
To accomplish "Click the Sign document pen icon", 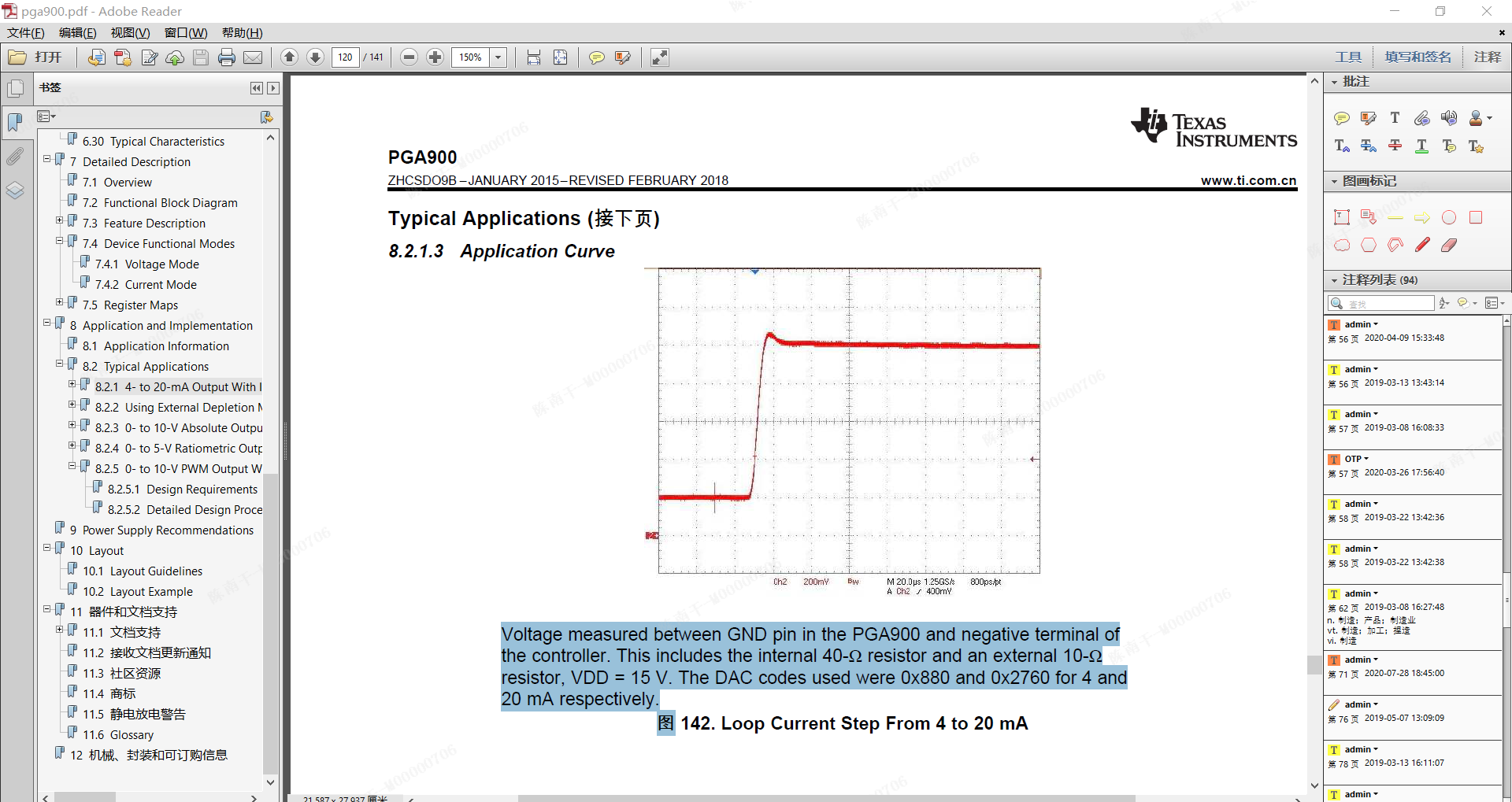I will click(149, 57).
